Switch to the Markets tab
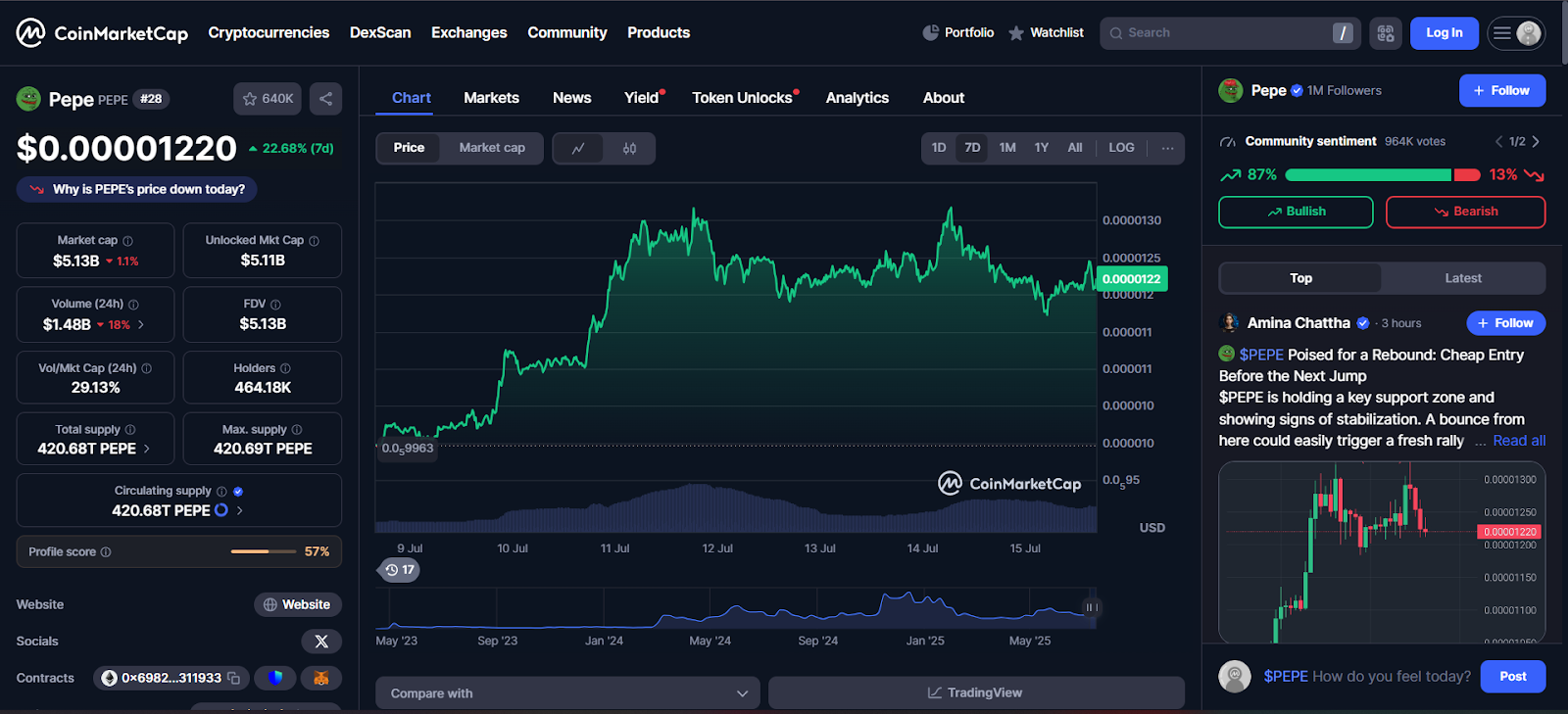Screen dimensions: 1568x714 tap(491, 98)
